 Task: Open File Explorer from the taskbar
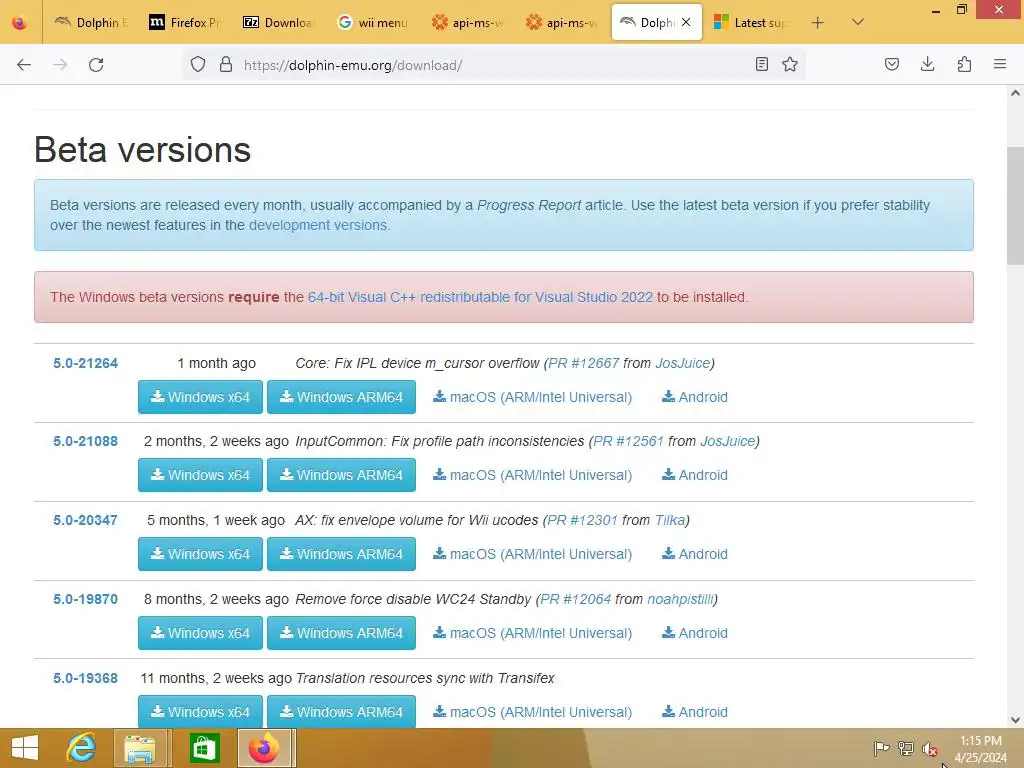141,748
